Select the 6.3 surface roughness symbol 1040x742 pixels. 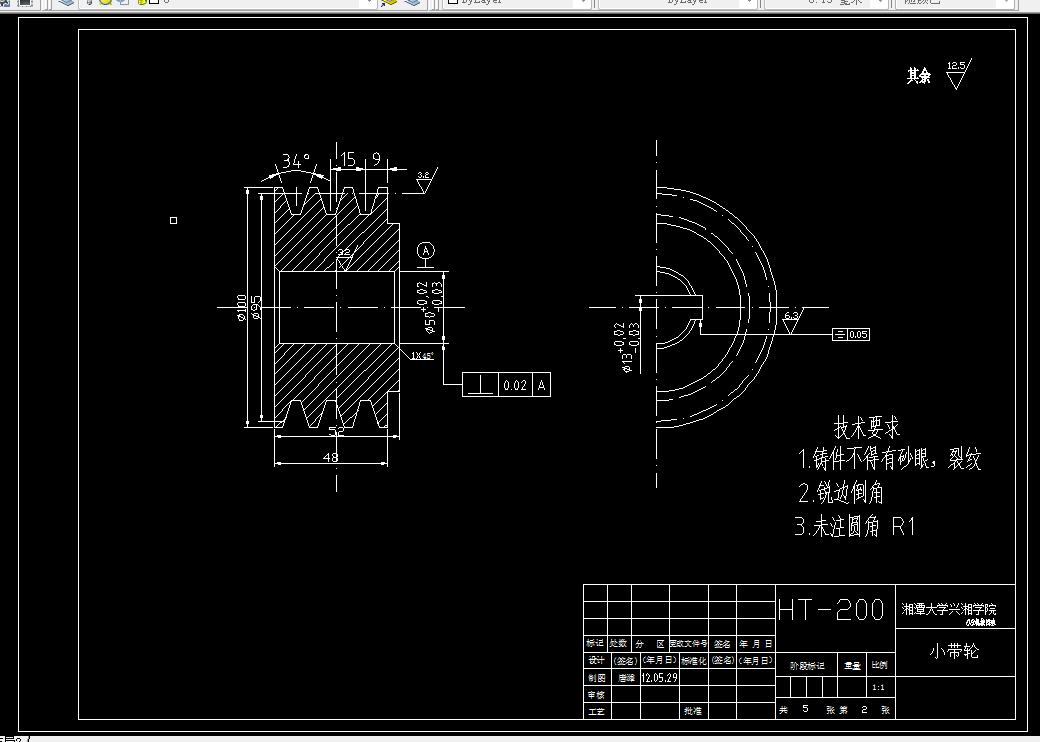point(792,321)
